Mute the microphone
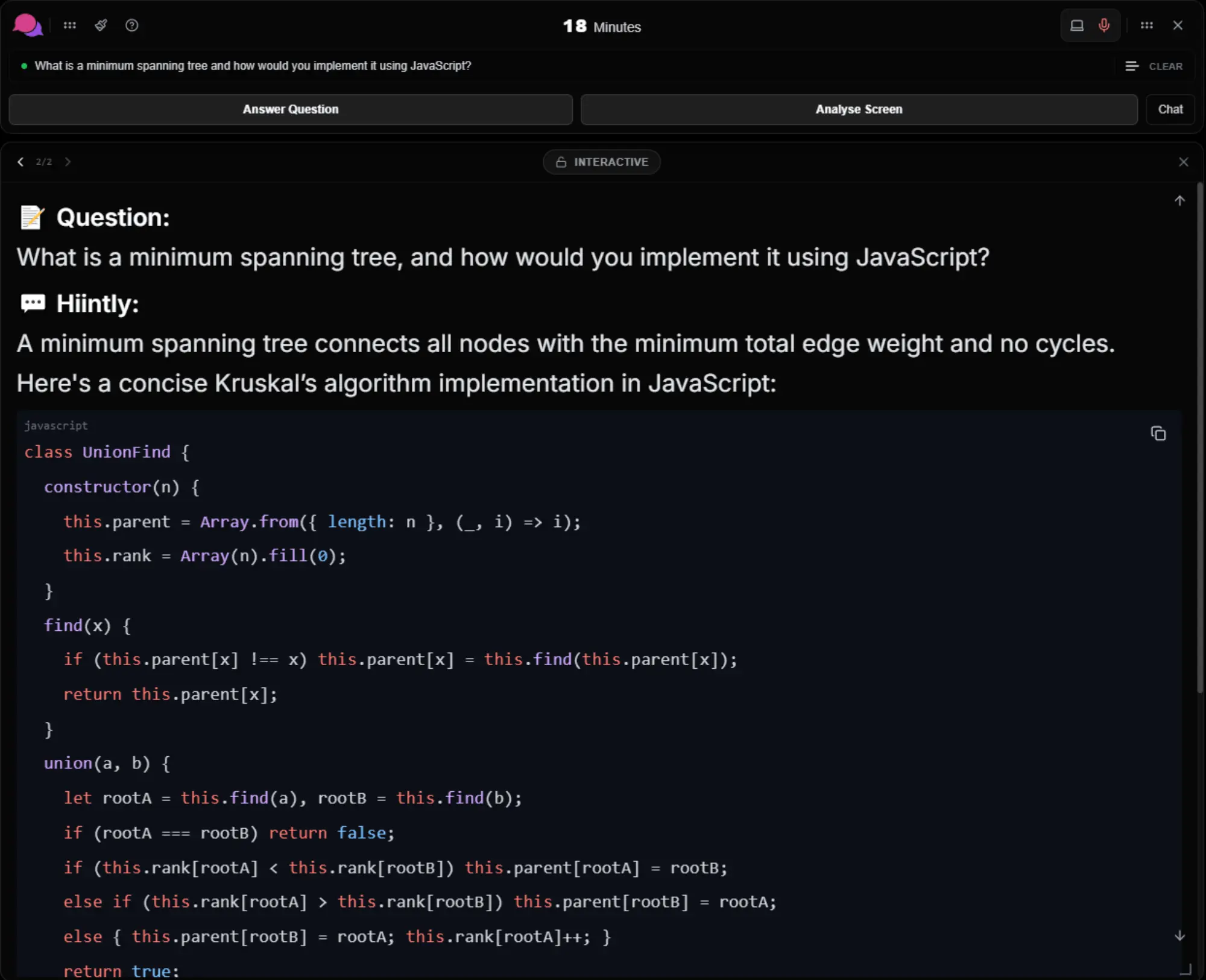Image resolution: width=1206 pixels, height=980 pixels. pos(1104,25)
